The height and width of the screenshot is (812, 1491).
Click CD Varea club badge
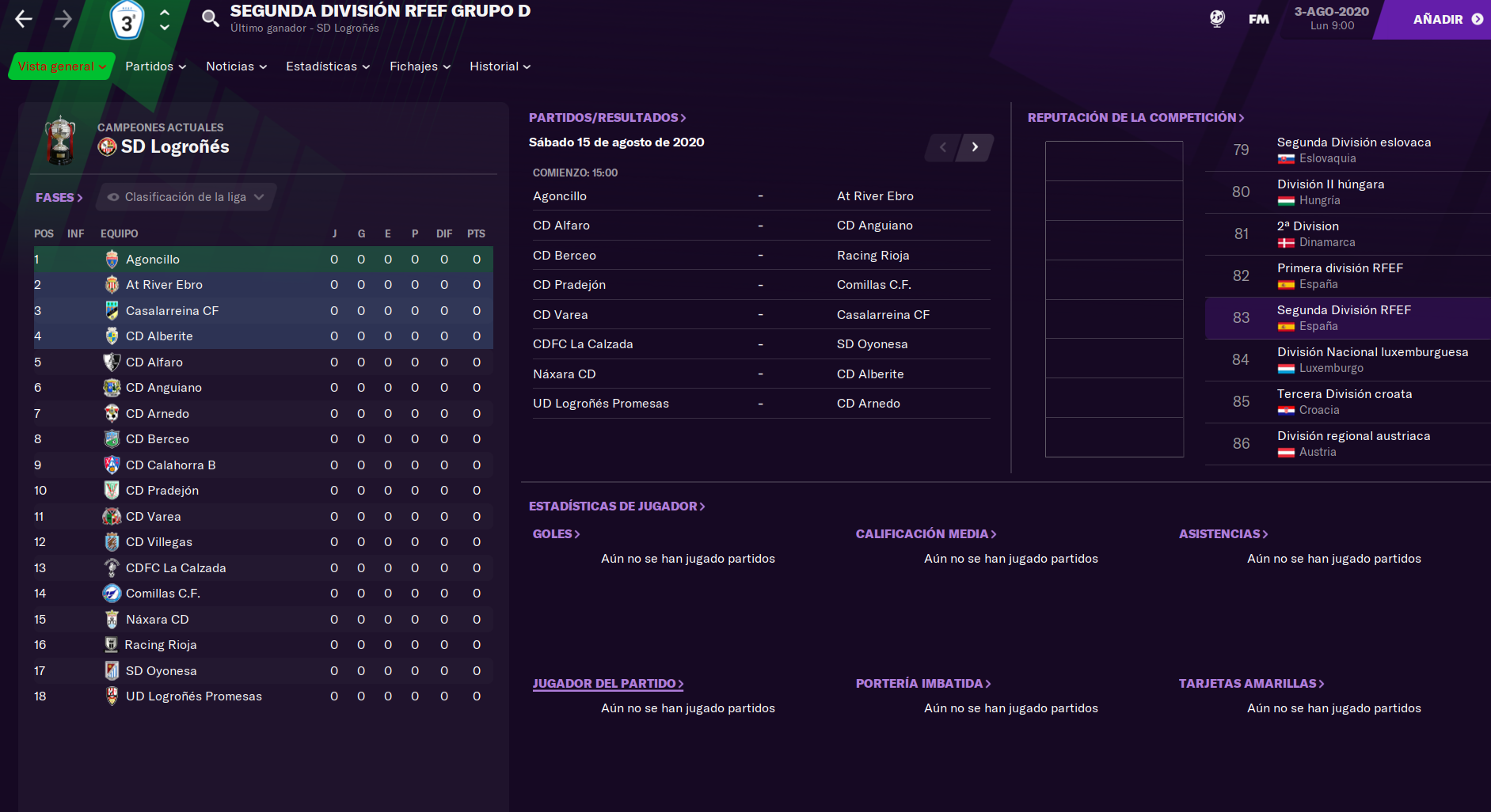click(x=112, y=516)
